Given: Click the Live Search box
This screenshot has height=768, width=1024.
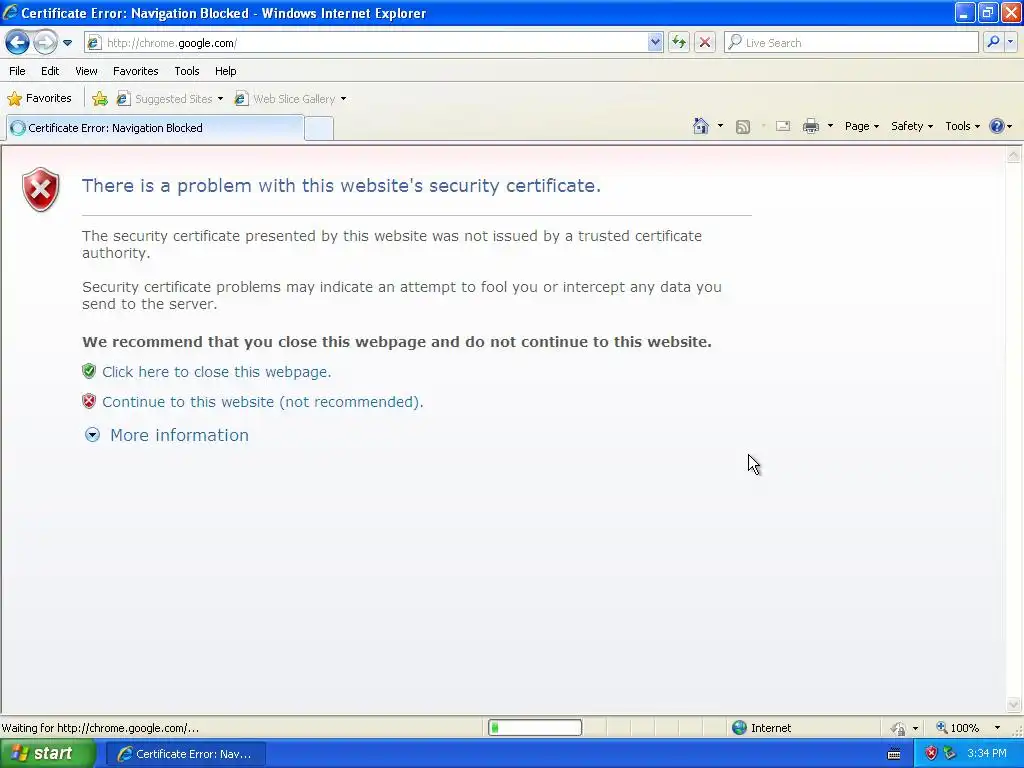Looking at the screenshot, I should pos(852,43).
